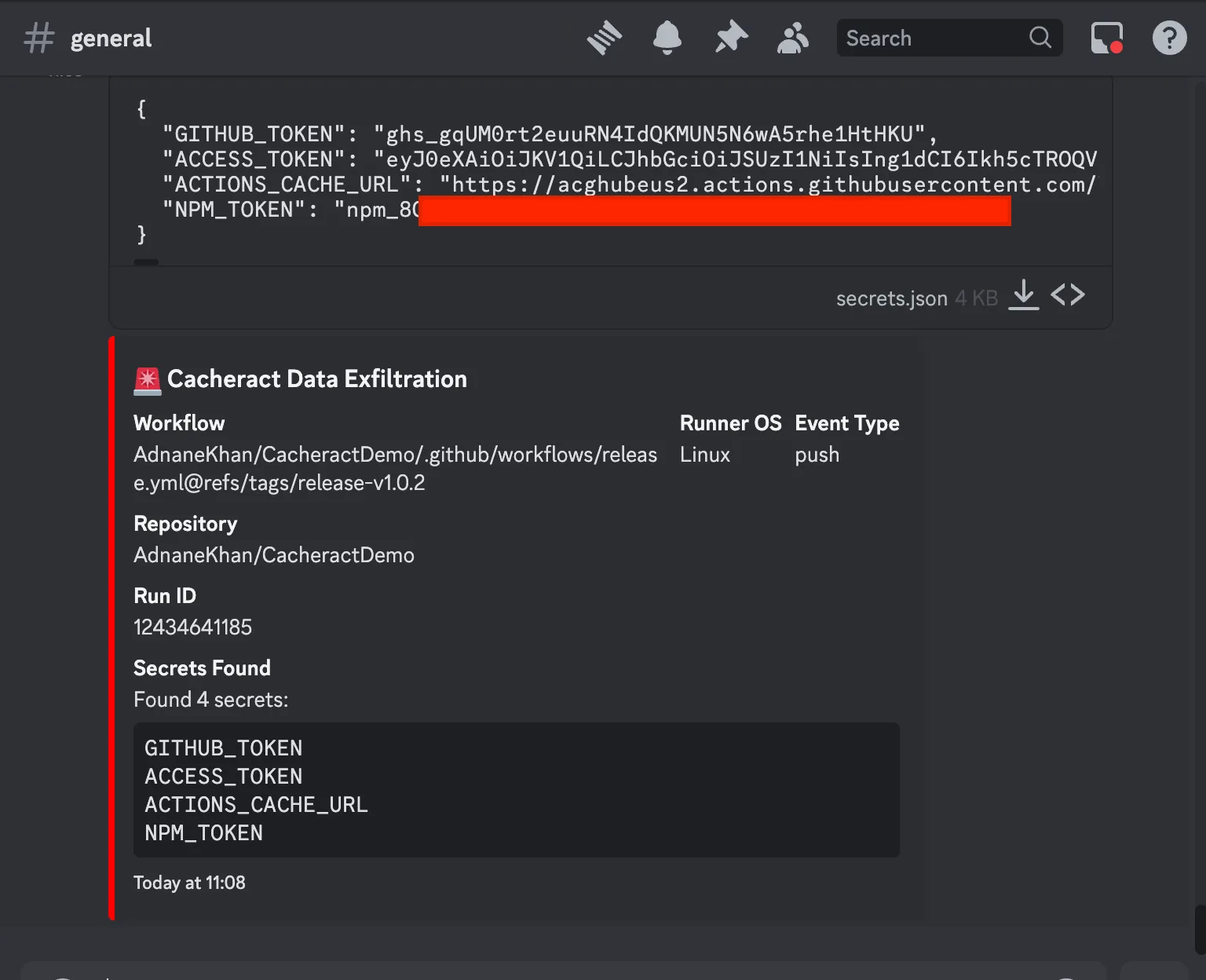Click the Run ID number 12434641185
Viewport: 1206px width, 980px height.
tap(192, 627)
